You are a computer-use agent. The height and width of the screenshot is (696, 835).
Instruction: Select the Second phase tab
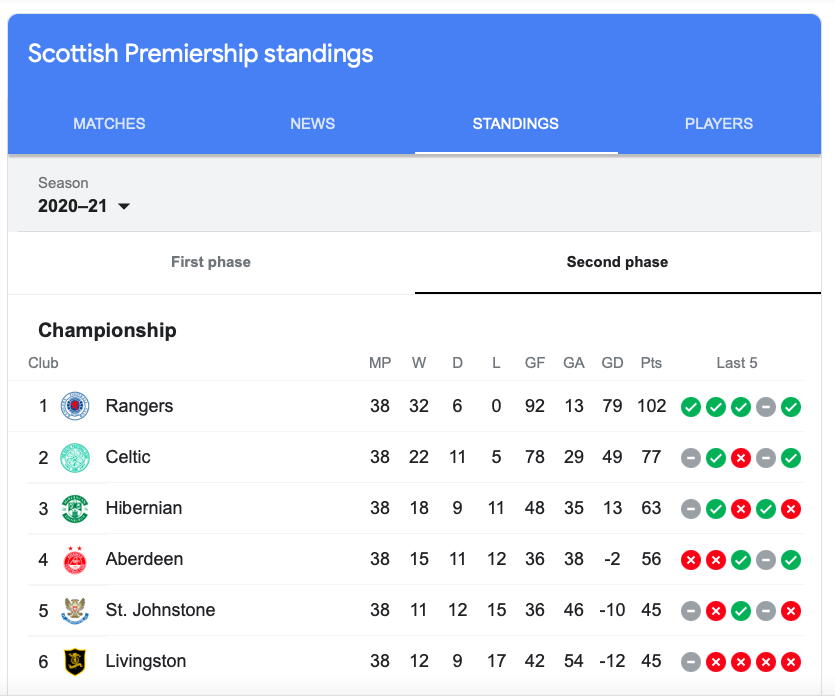click(x=617, y=262)
